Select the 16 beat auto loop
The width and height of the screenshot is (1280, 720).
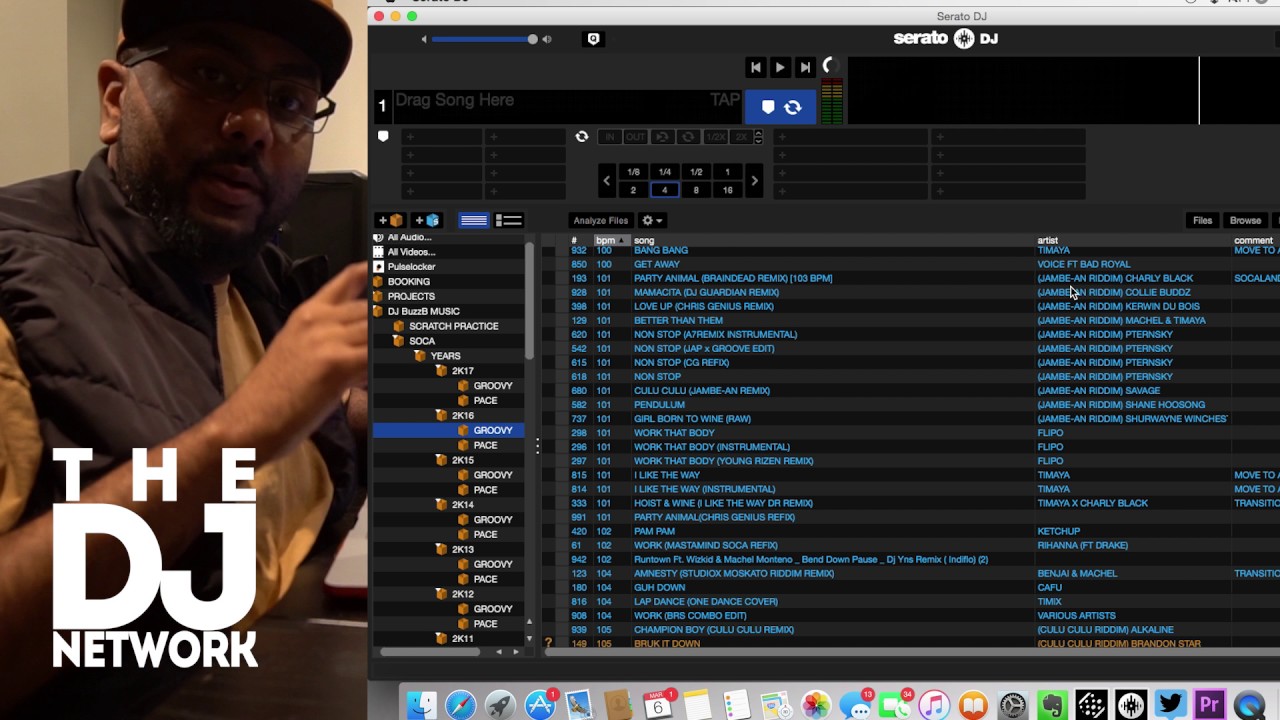point(727,190)
